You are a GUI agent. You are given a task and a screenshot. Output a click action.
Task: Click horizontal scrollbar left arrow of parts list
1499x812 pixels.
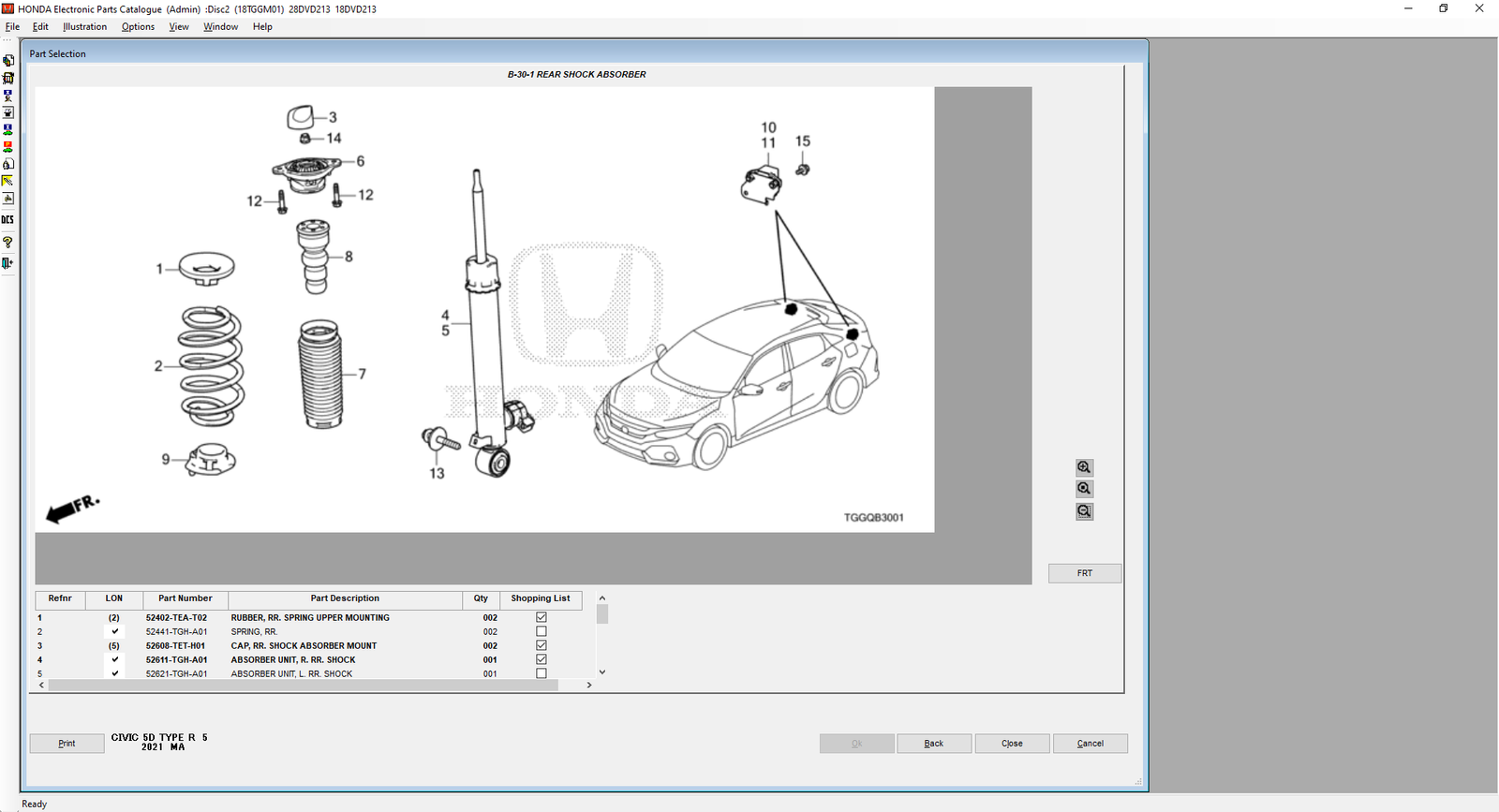click(41, 685)
